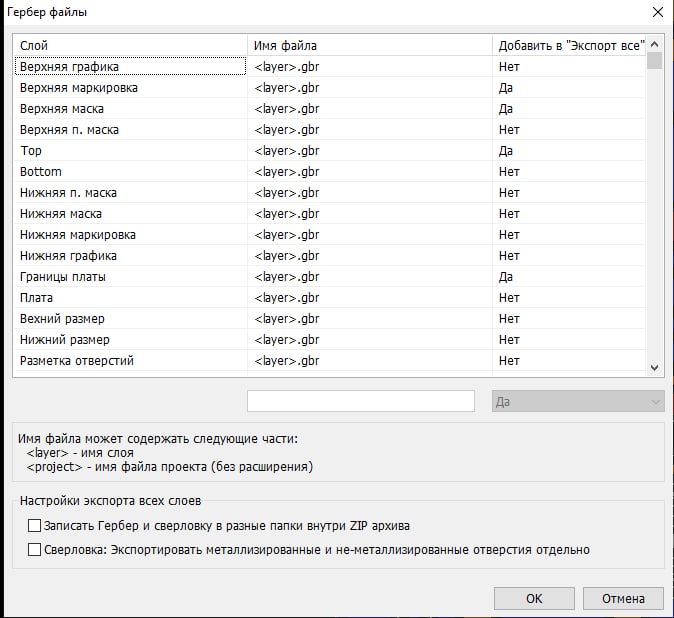Click file name cell of Нижняя маркировка

coord(370,235)
